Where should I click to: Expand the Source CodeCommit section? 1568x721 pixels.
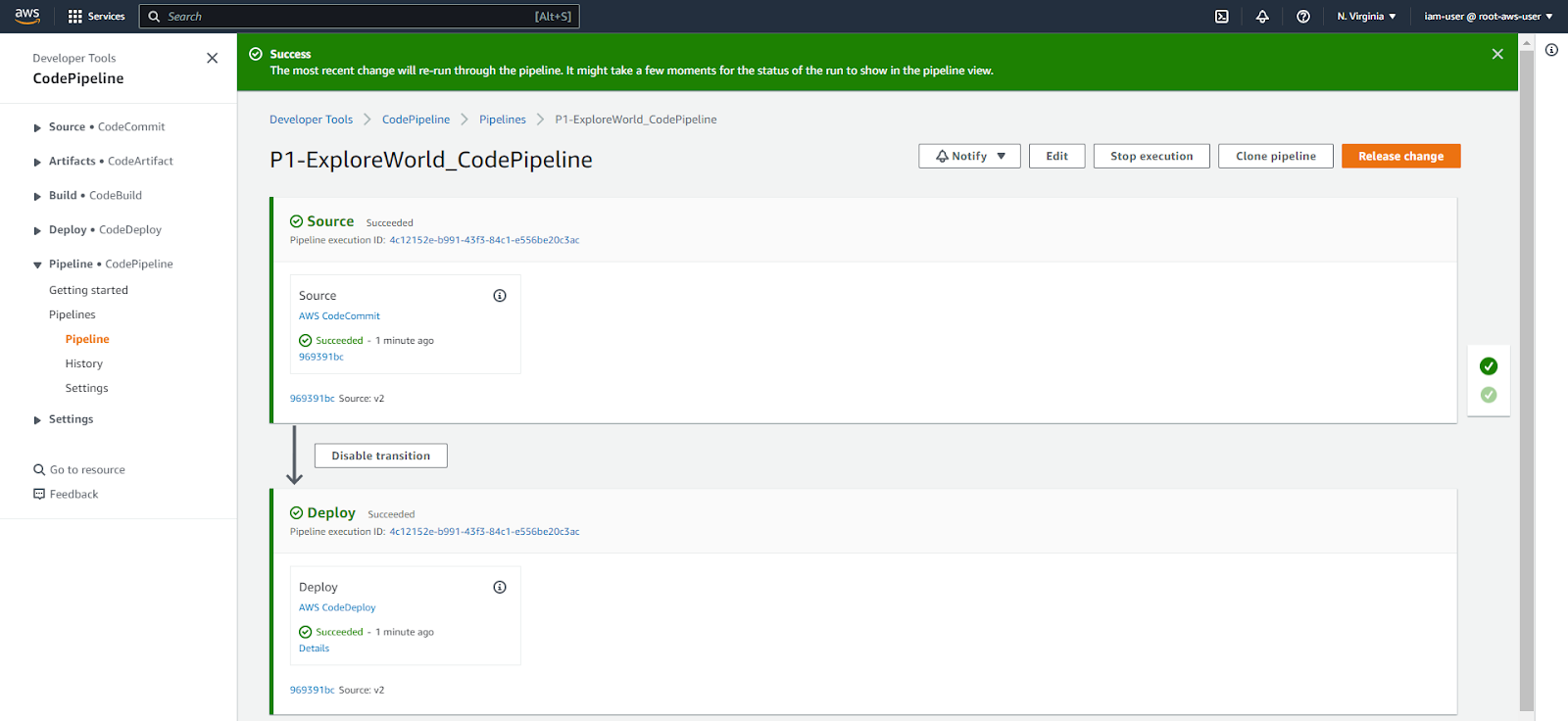pyautogui.click(x=37, y=127)
